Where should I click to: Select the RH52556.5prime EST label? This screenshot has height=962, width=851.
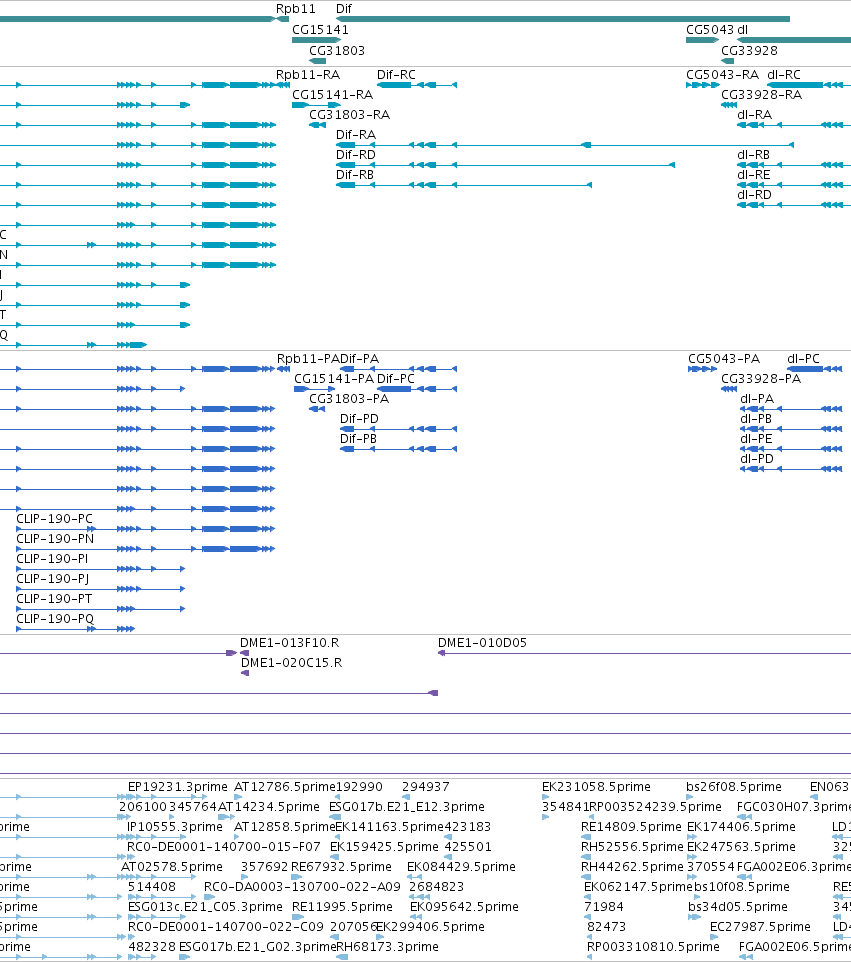coord(632,847)
